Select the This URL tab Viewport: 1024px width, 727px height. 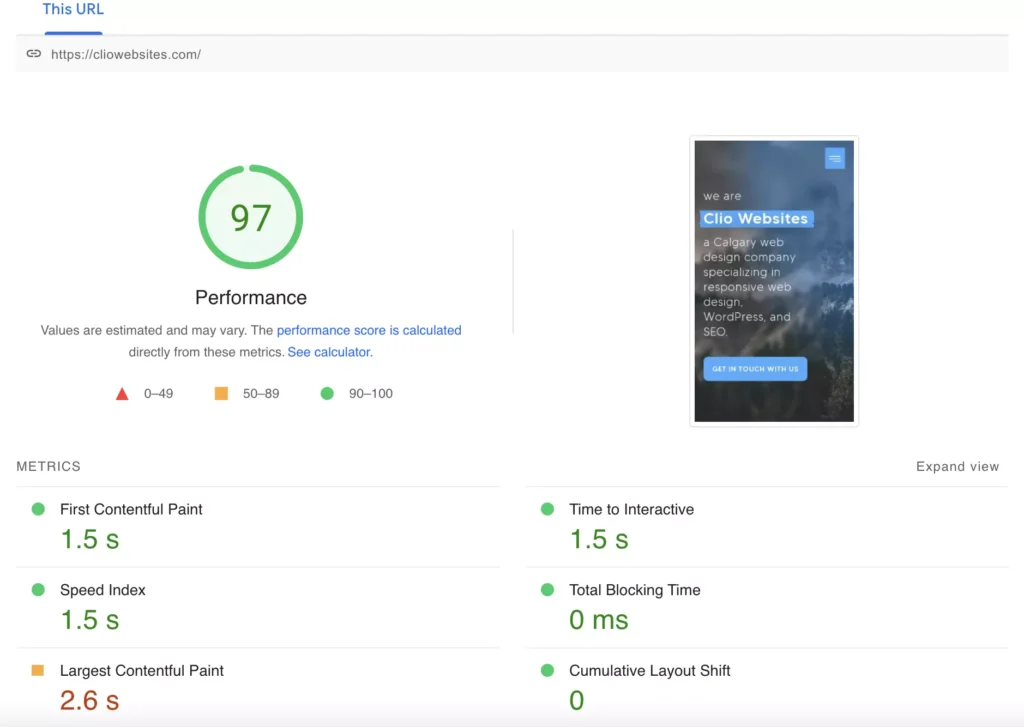click(x=73, y=10)
